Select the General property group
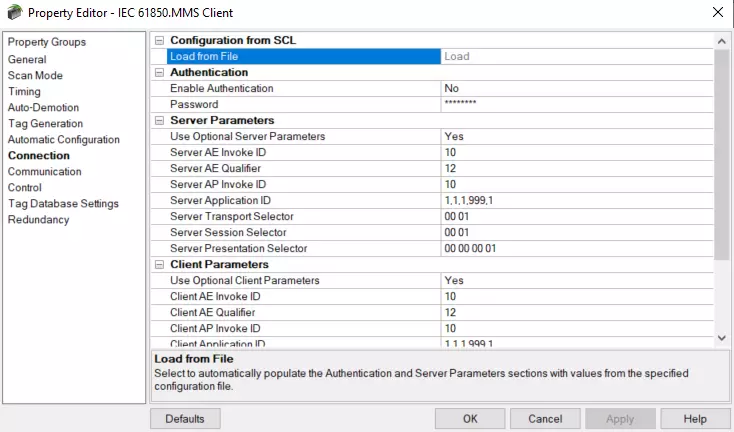This screenshot has height=432, width=734. point(27,59)
